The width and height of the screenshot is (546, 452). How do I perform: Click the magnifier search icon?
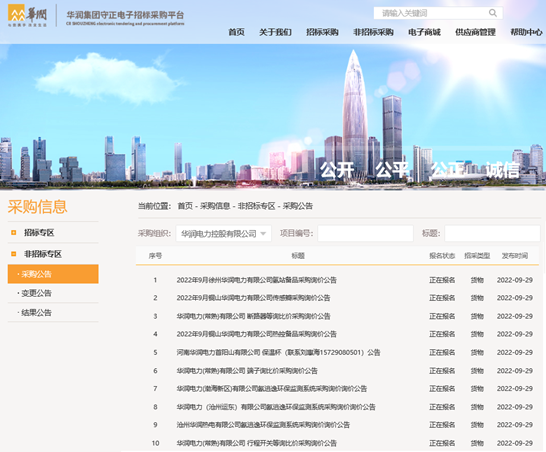pyautogui.click(x=493, y=13)
